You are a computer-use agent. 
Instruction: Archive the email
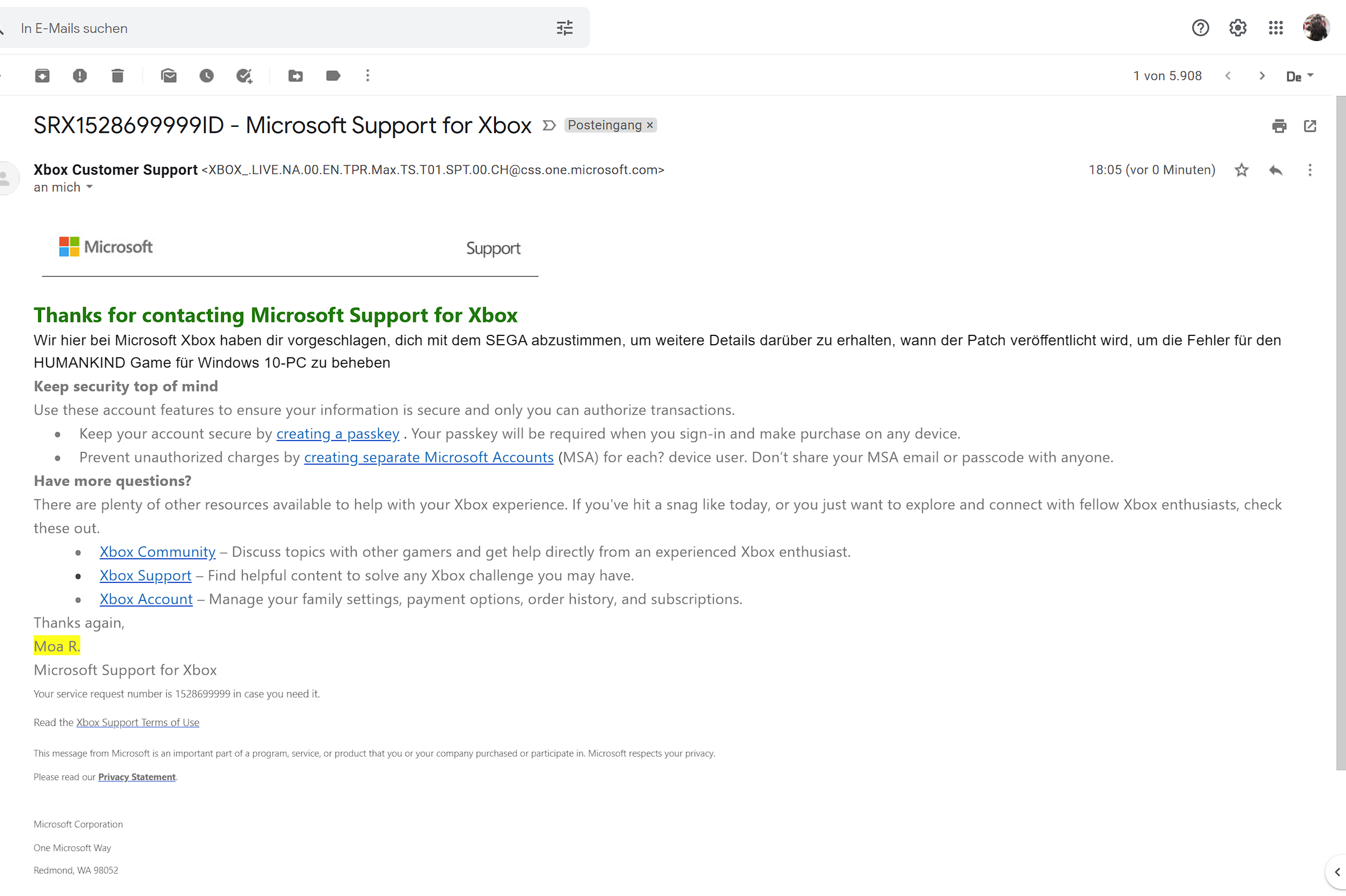pos(42,75)
